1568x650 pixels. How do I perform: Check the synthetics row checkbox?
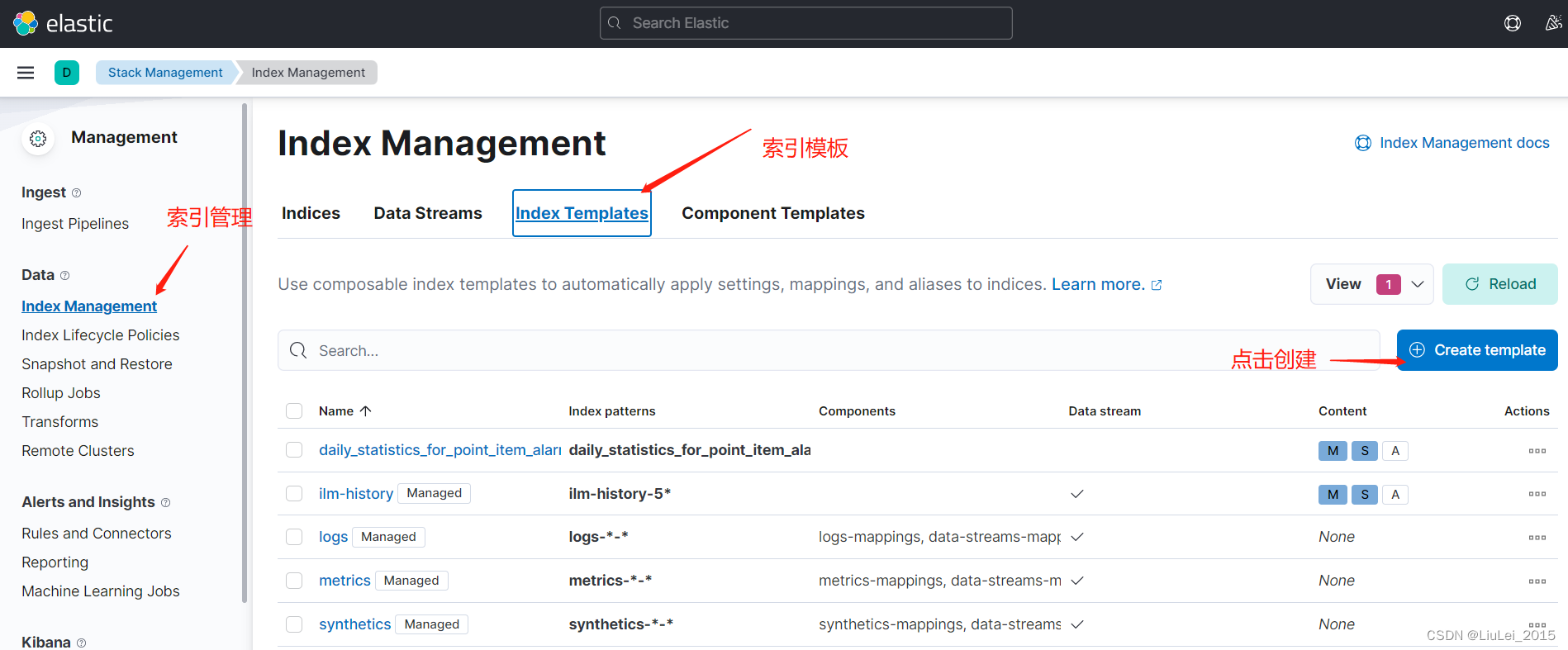click(294, 624)
